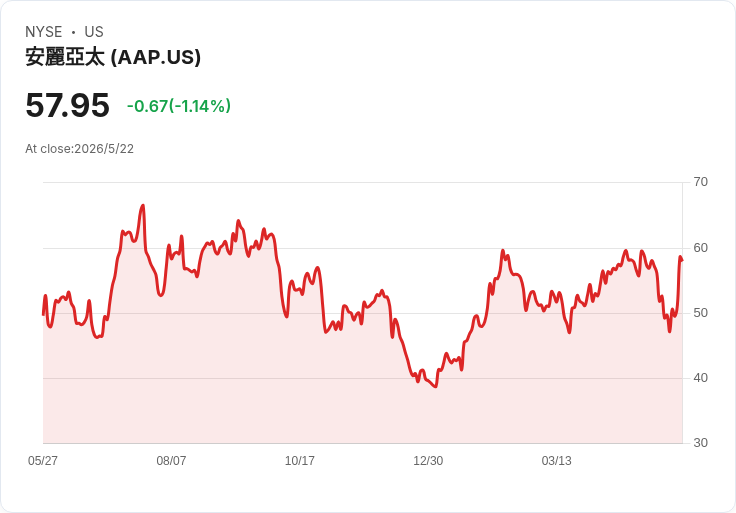Click the last data point on chart line
This screenshot has width=736, height=513.
coord(682,260)
